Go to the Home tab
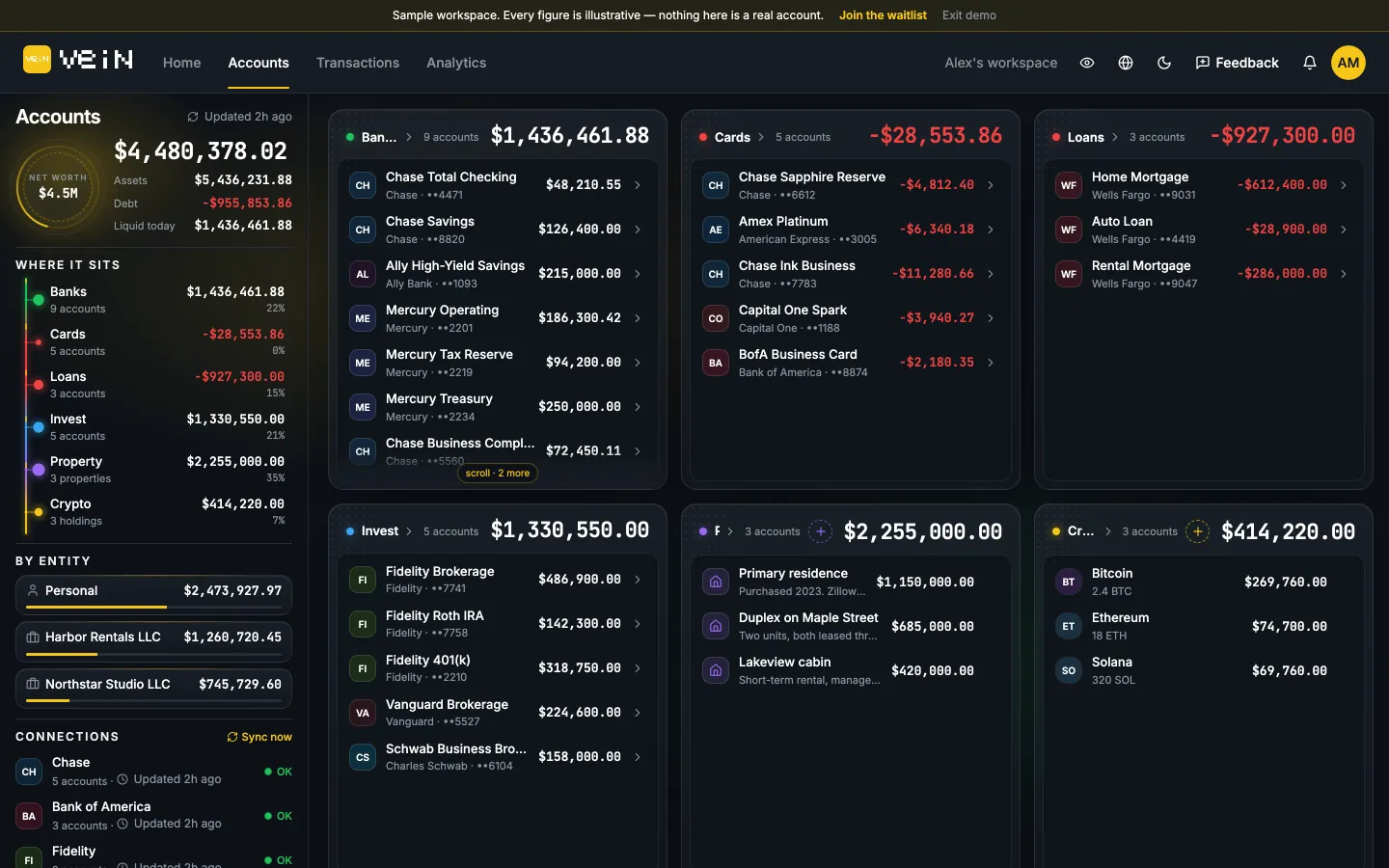 (181, 63)
